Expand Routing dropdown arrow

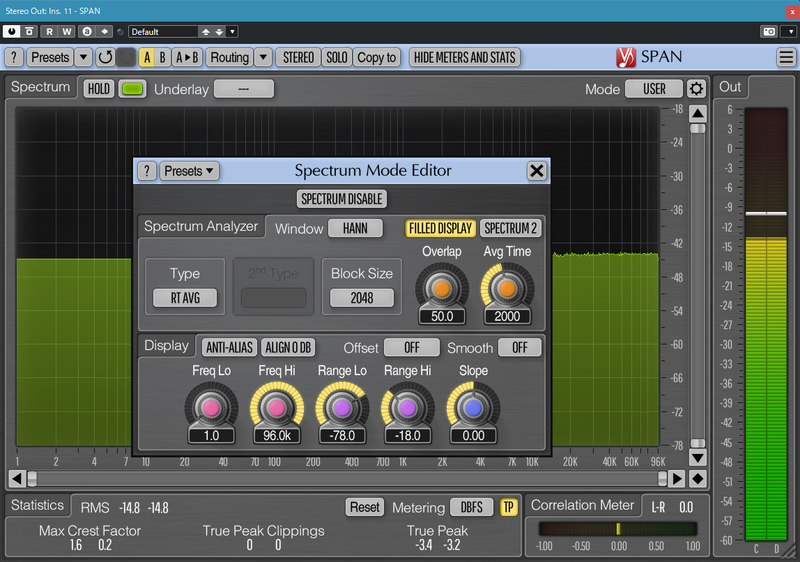(263, 58)
